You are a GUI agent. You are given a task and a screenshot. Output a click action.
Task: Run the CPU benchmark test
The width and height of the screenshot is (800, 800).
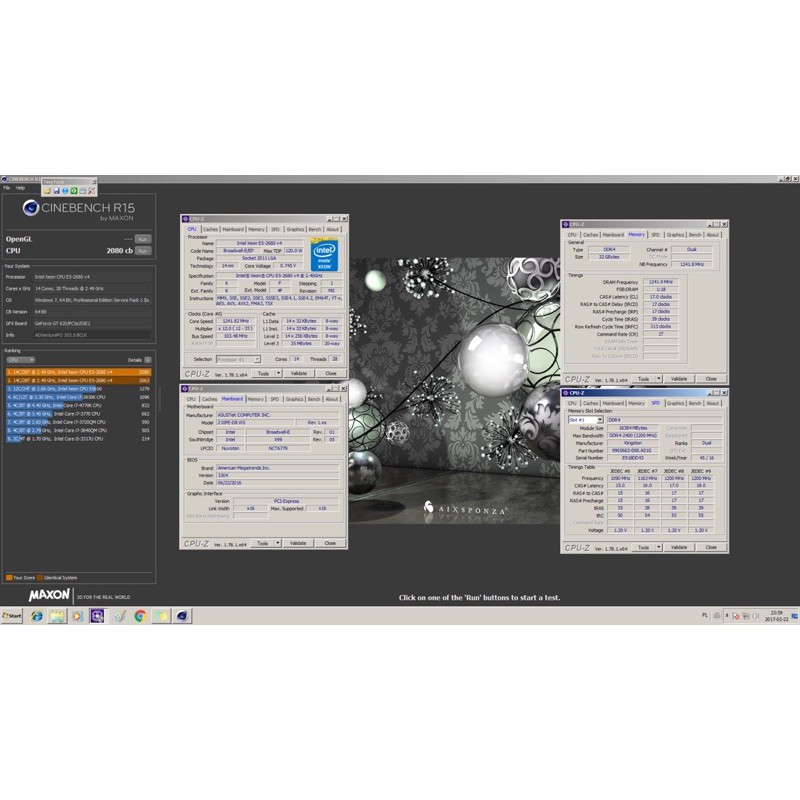(x=142, y=251)
